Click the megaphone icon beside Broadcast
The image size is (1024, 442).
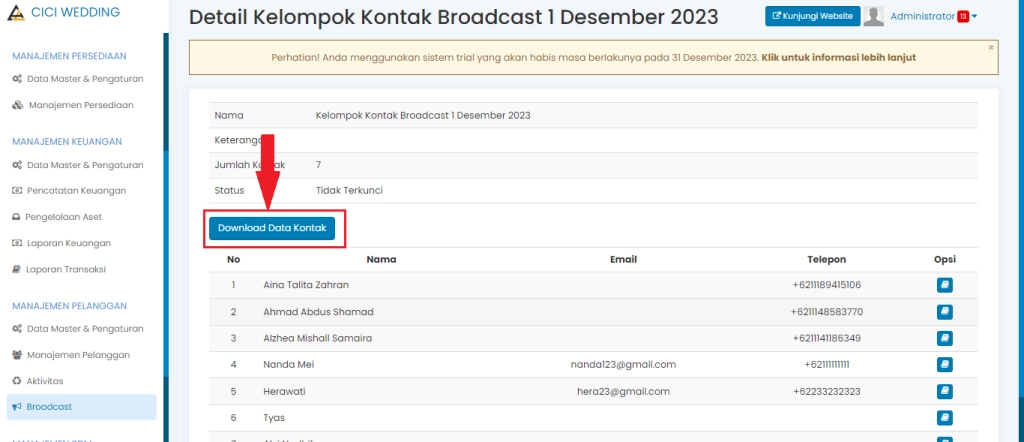17,407
